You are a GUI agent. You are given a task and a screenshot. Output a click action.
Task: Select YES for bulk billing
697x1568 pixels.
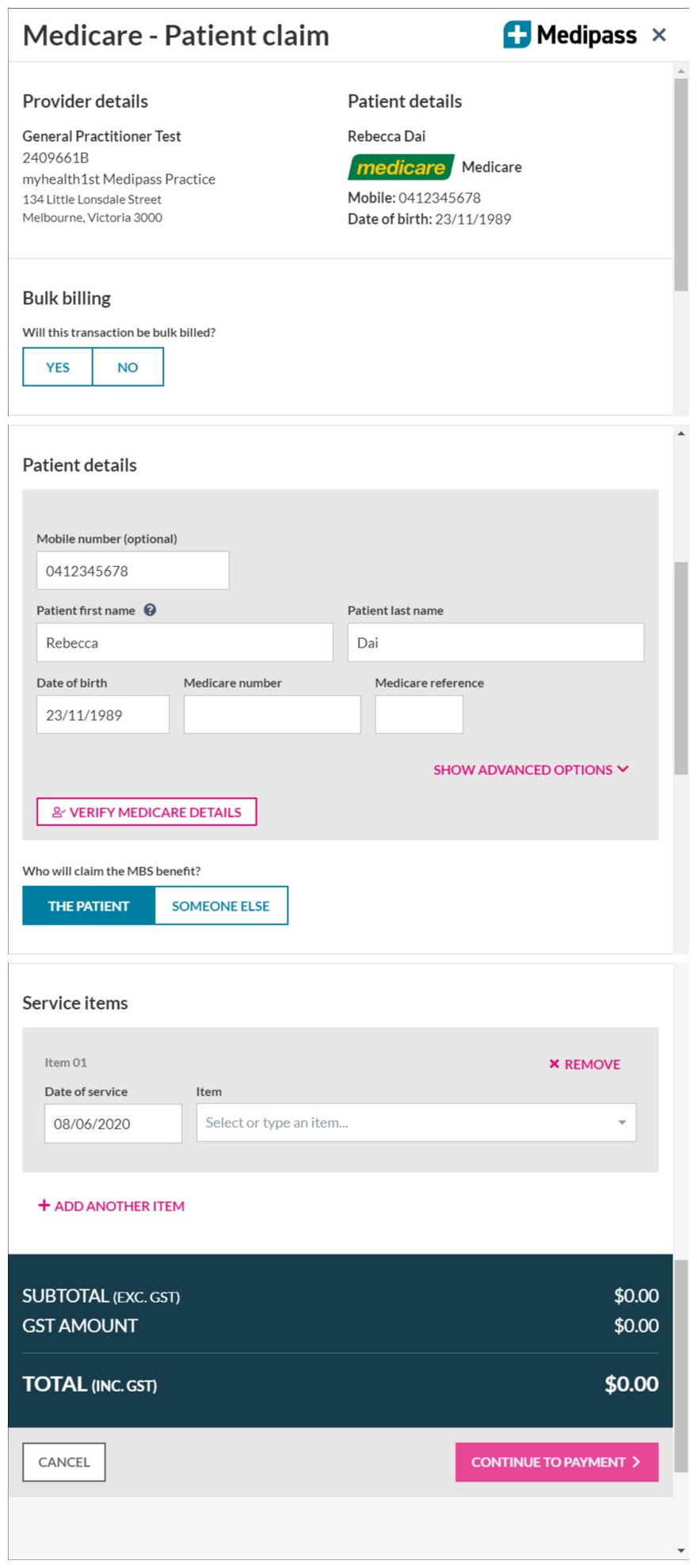(x=58, y=367)
